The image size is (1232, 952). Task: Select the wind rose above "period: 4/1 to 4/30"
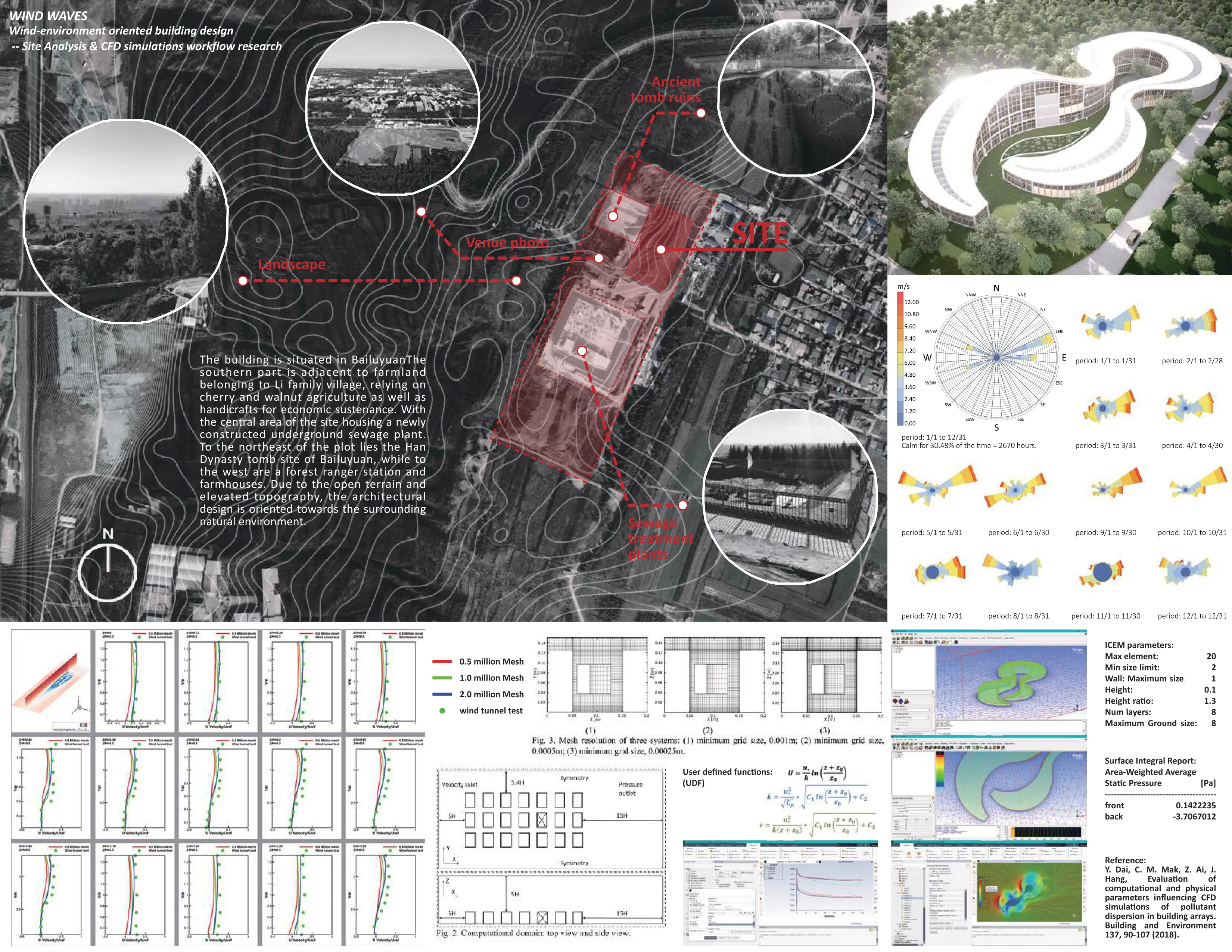click(1190, 407)
